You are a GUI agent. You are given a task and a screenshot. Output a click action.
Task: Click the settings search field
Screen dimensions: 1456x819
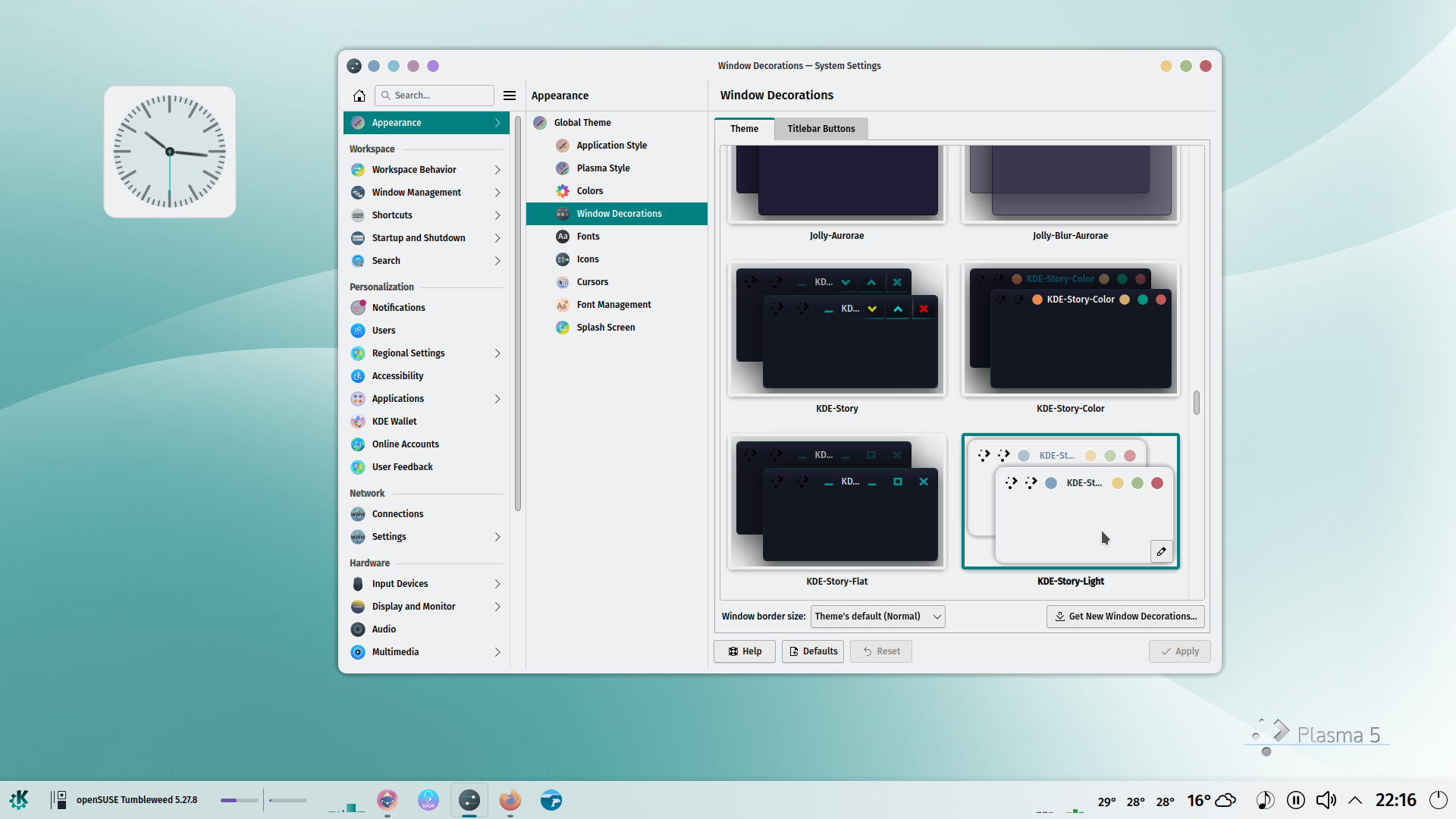tap(435, 96)
